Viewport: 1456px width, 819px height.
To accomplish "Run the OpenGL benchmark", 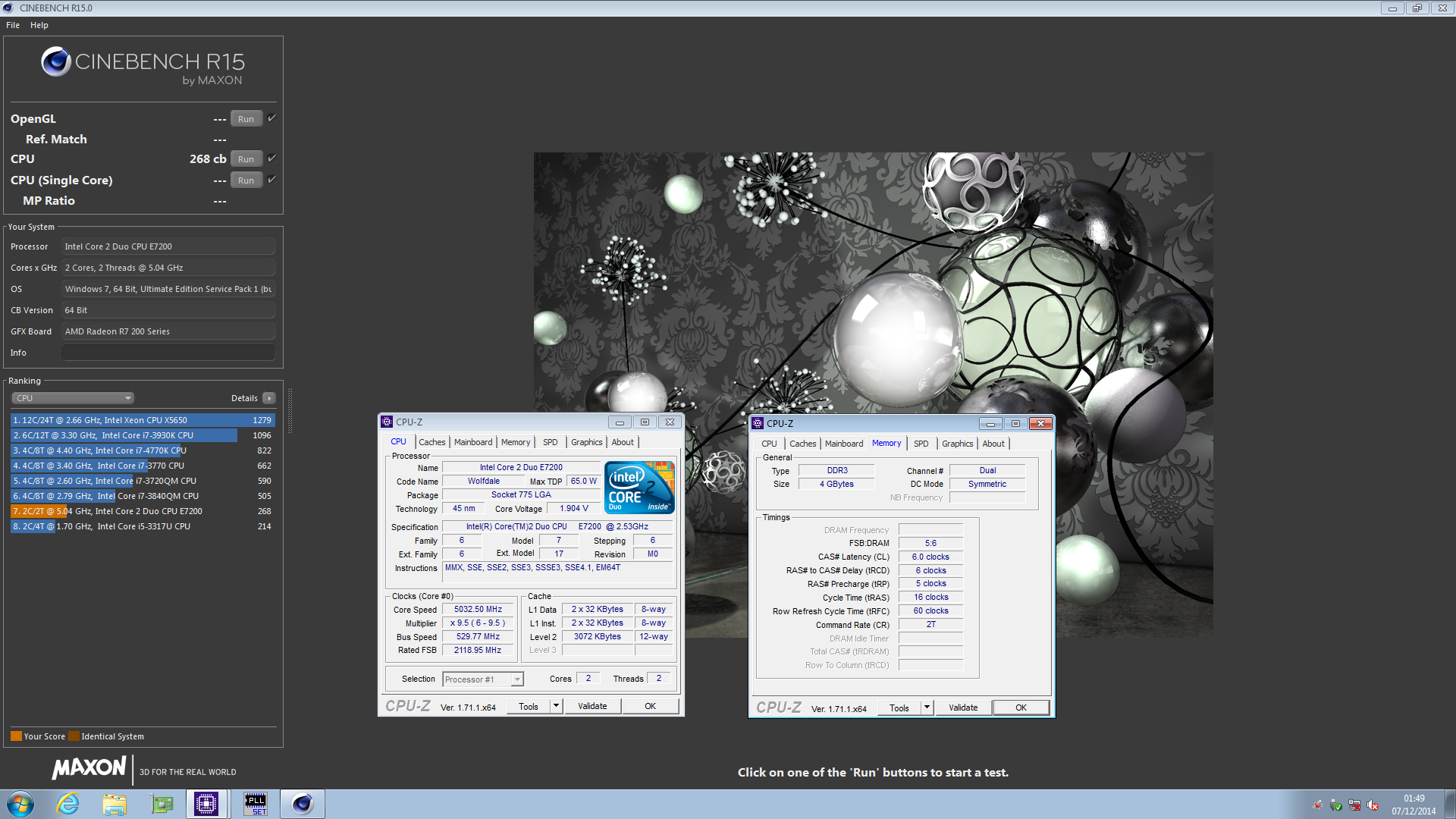I will pos(246,119).
